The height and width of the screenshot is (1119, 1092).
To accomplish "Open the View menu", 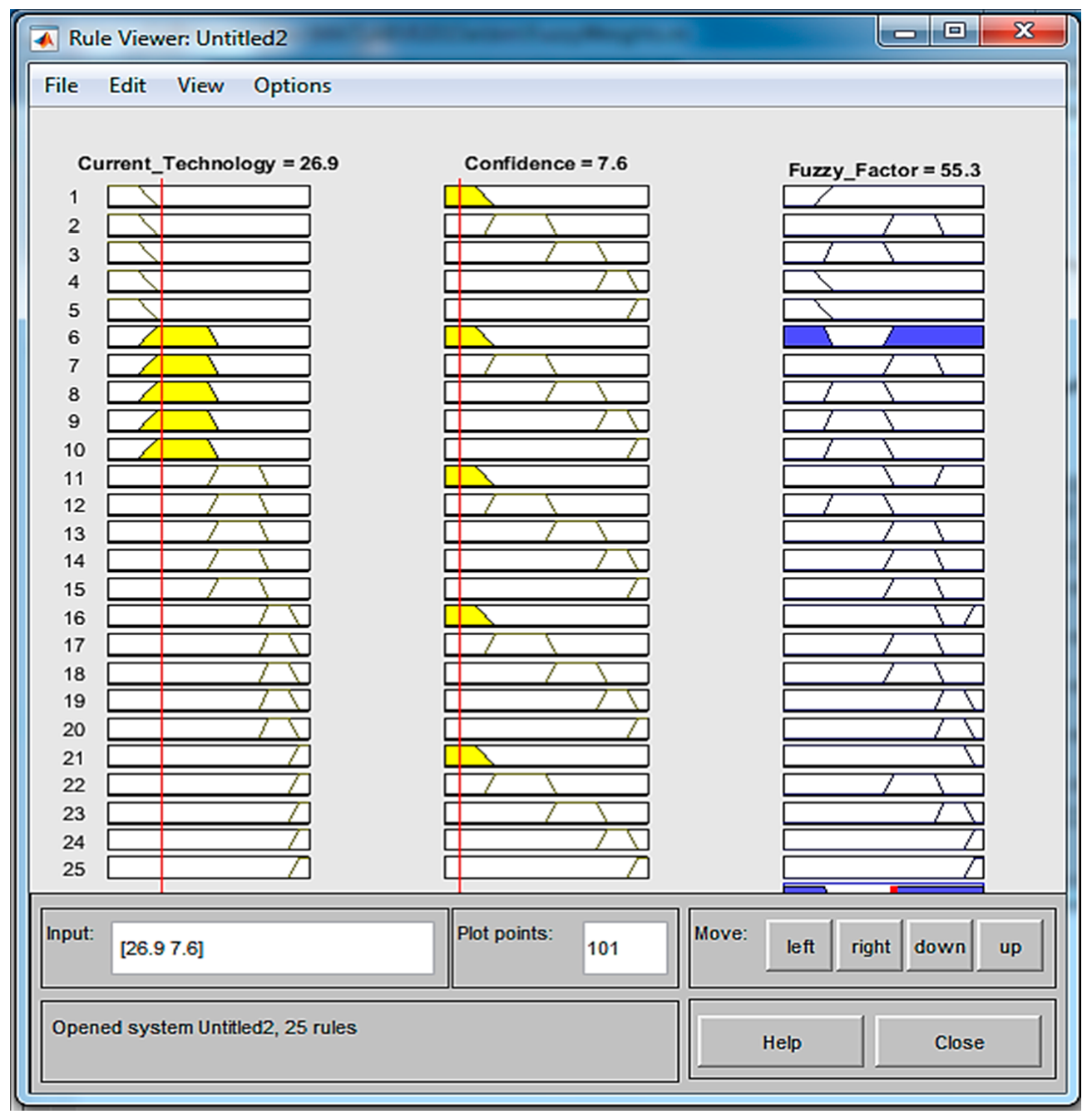I will pos(200,86).
